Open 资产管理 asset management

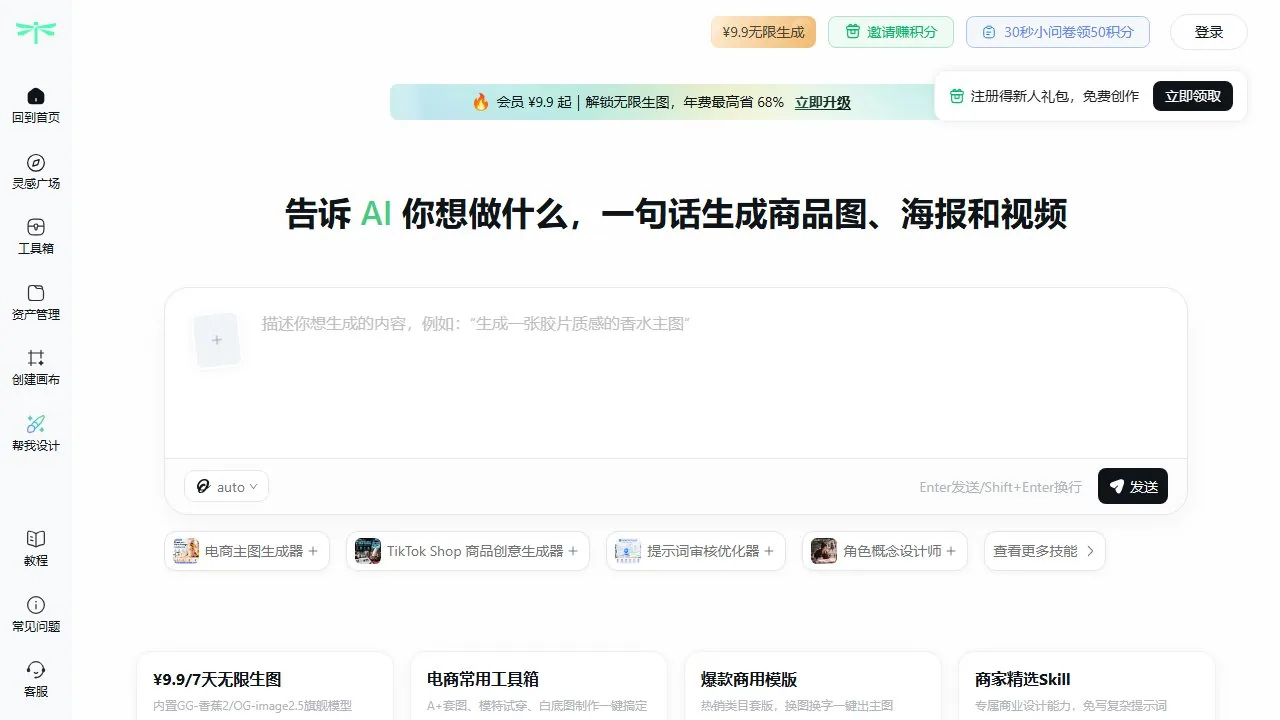tap(36, 302)
